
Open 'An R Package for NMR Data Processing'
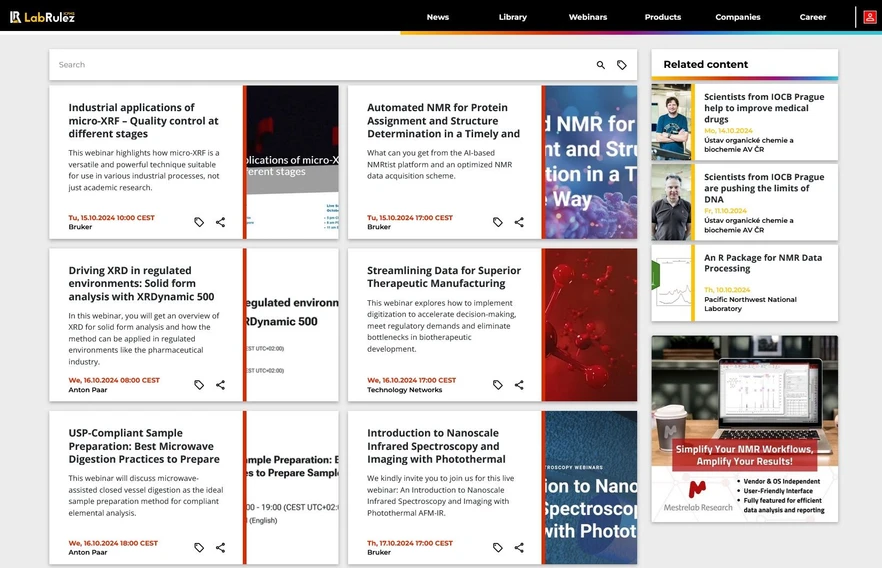[x=763, y=263]
